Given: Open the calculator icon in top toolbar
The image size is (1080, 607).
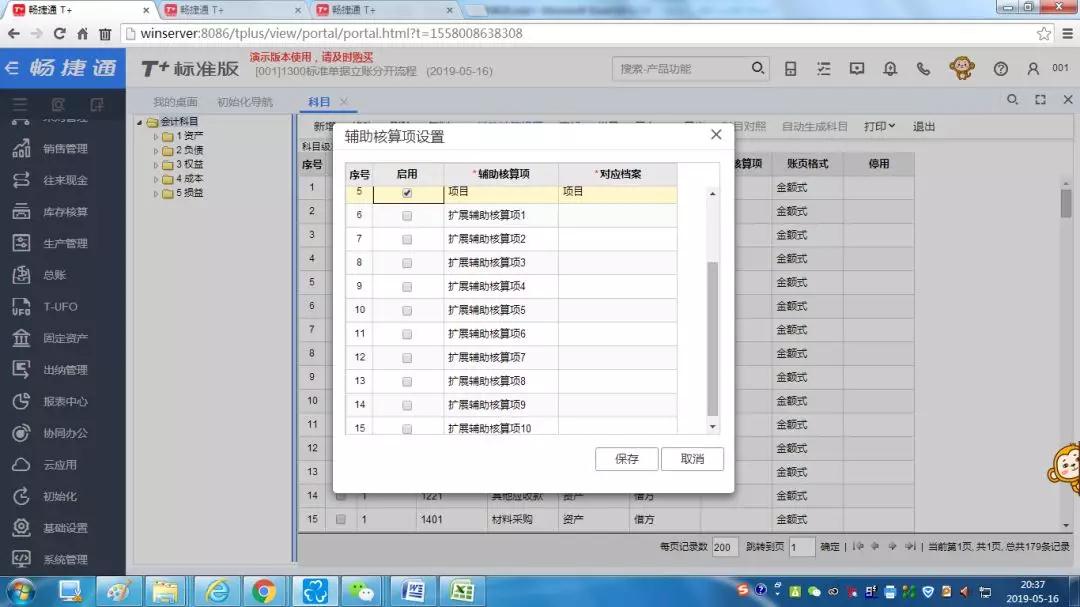Looking at the screenshot, I should click(x=791, y=69).
